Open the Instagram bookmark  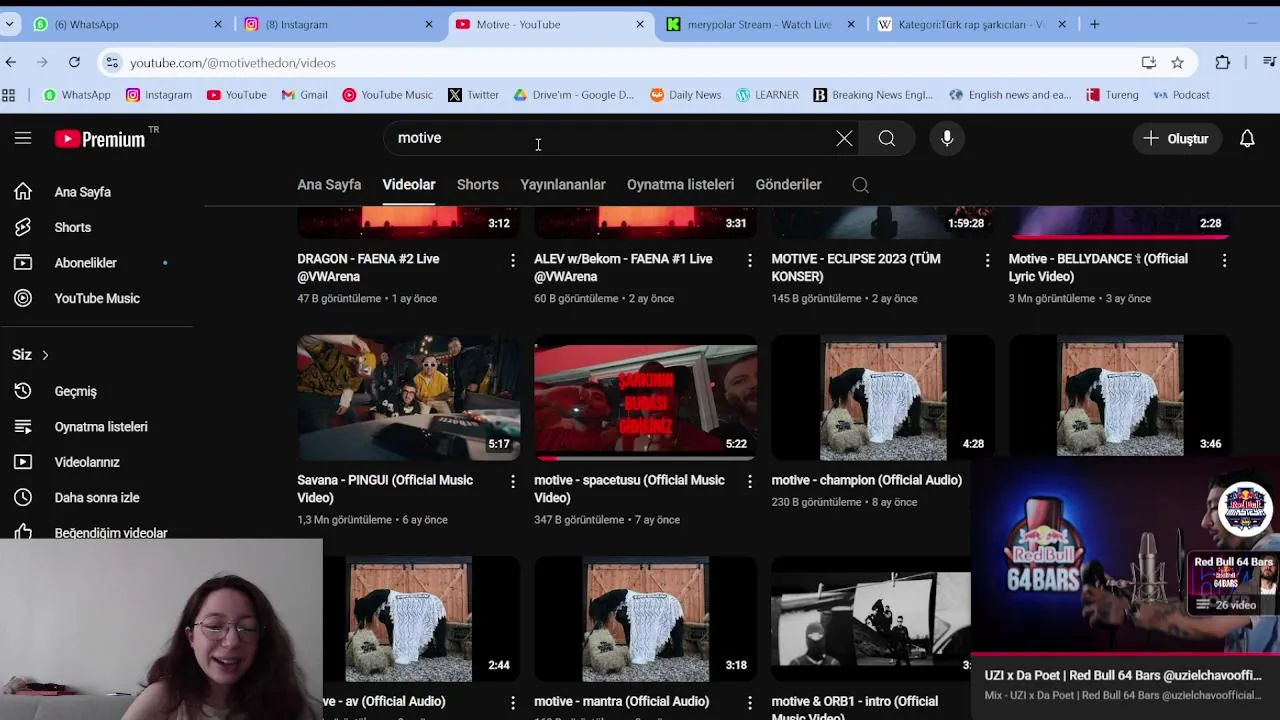coord(159,95)
